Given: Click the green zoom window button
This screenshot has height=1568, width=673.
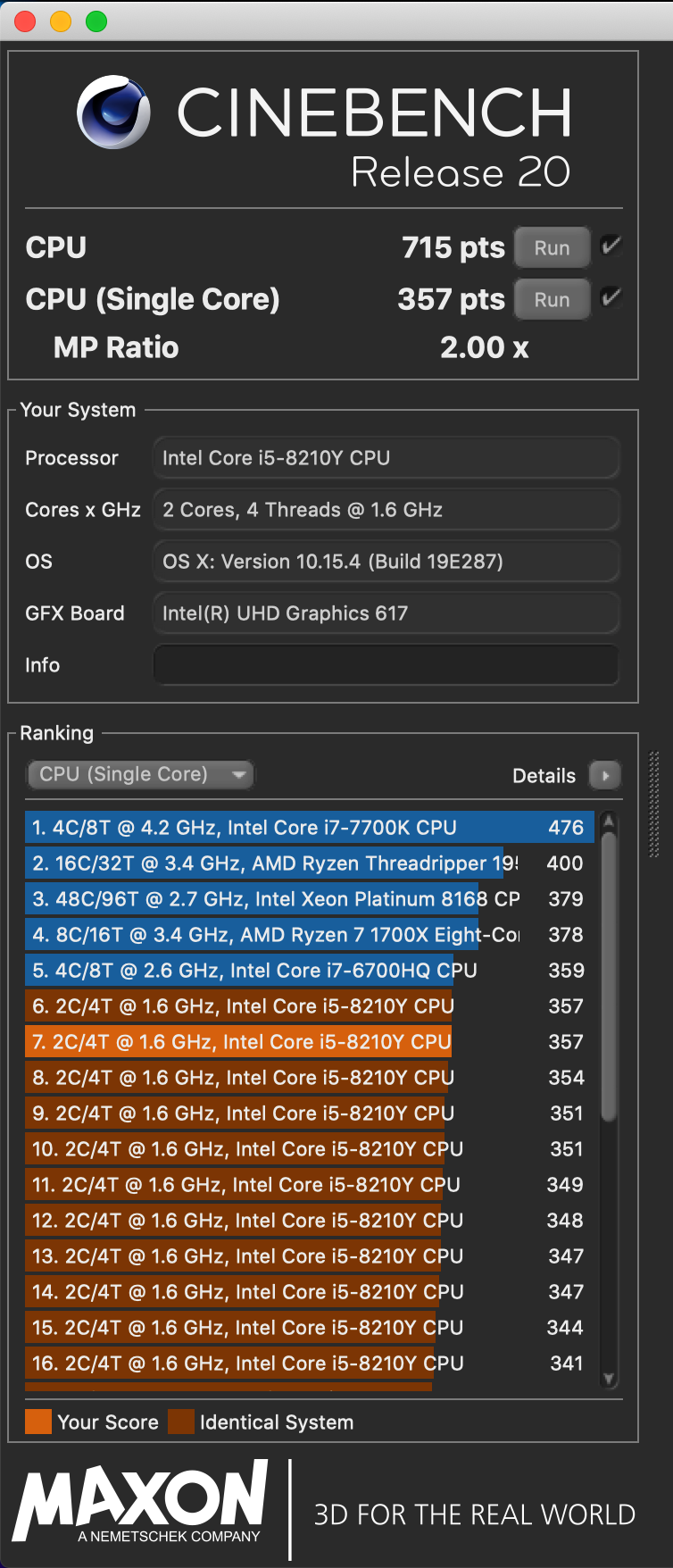Looking at the screenshot, I should tap(96, 21).
